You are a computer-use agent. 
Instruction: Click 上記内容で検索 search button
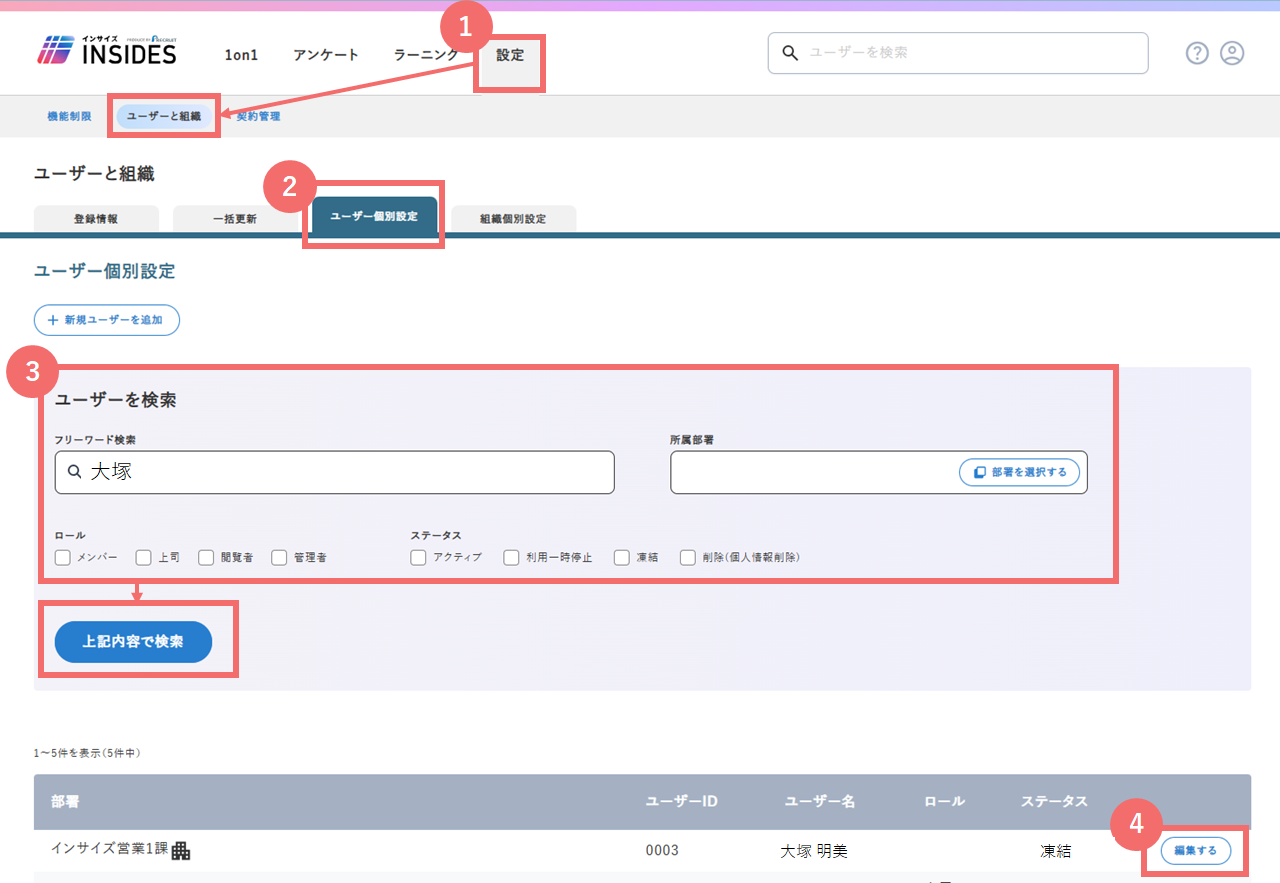pos(133,642)
